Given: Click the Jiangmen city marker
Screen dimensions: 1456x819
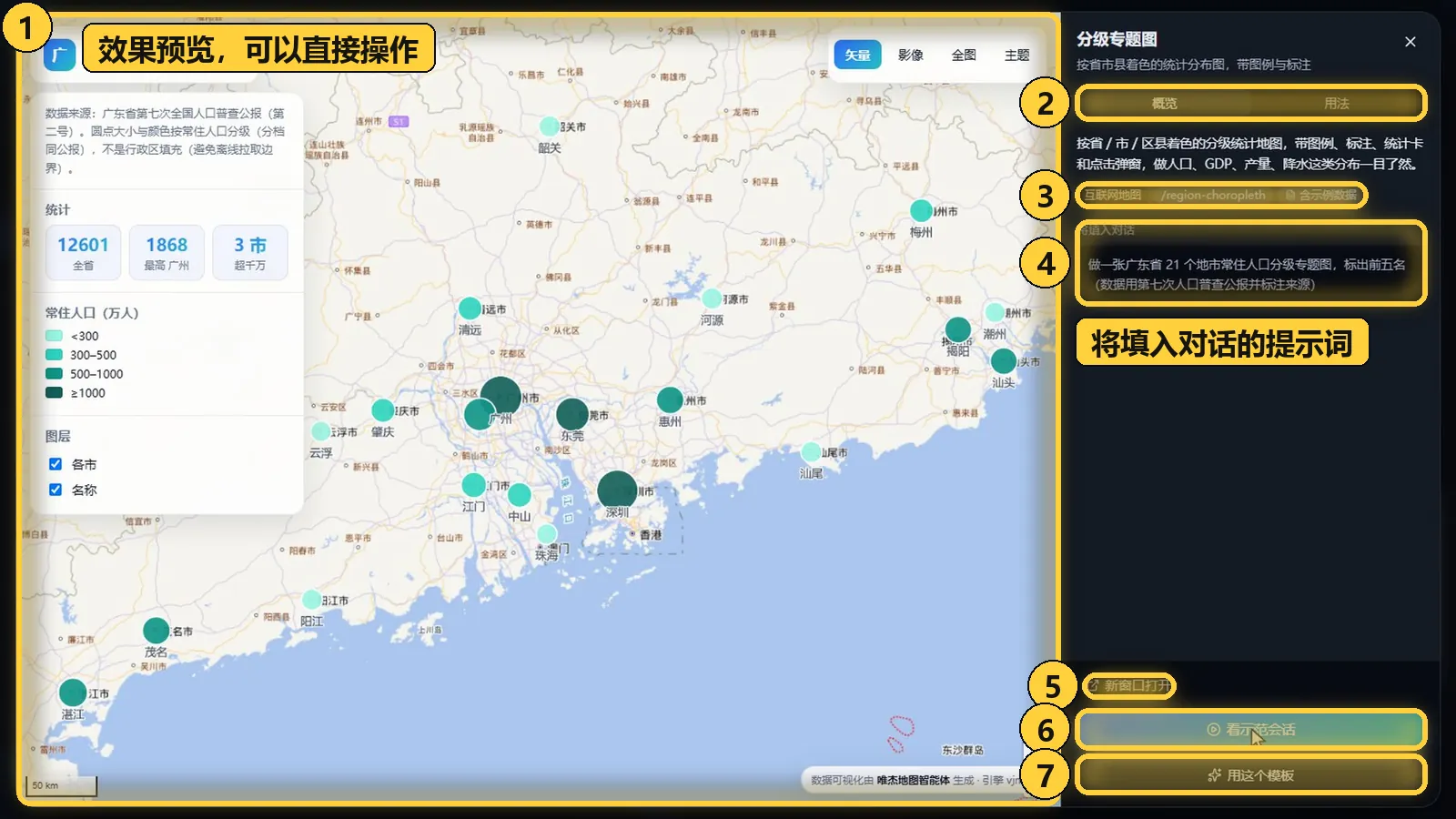Looking at the screenshot, I should [x=474, y=484].
